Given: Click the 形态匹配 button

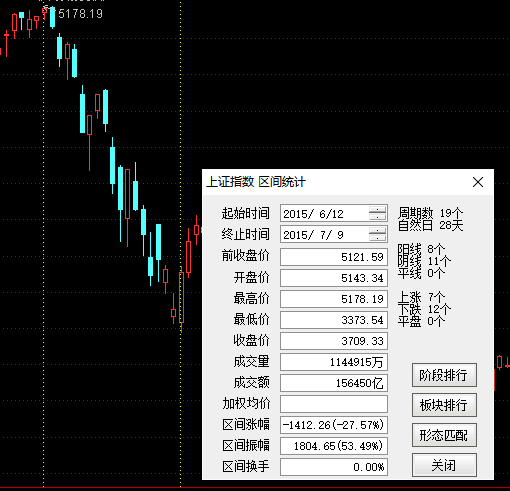Looking at the screenshot, I should (x=444, y=435).
